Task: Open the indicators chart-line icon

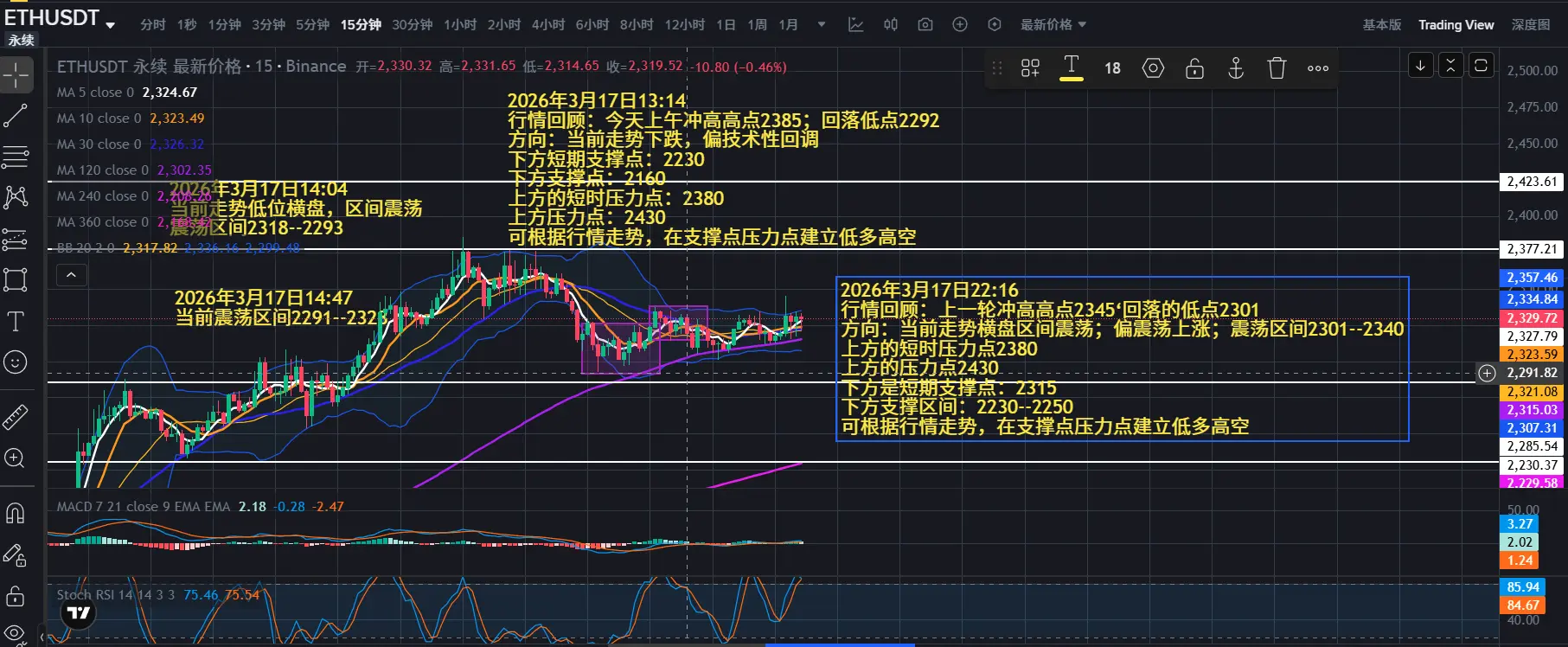Action: point(856,25)
